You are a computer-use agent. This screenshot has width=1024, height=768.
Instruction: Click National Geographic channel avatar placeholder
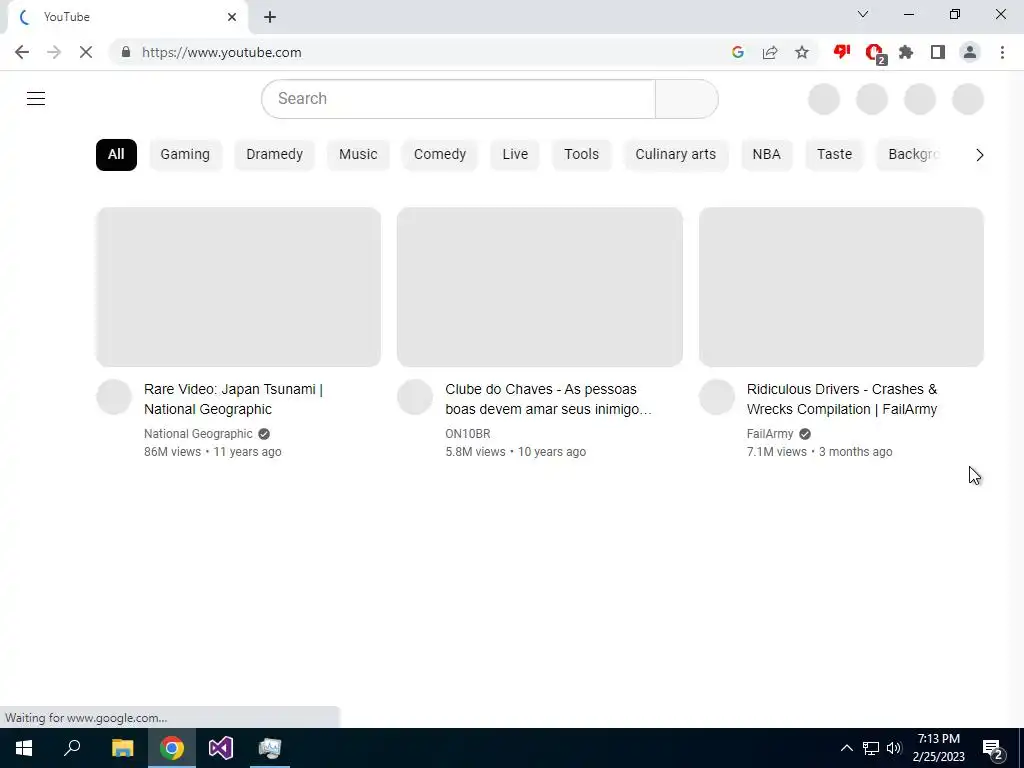point(114,396)
